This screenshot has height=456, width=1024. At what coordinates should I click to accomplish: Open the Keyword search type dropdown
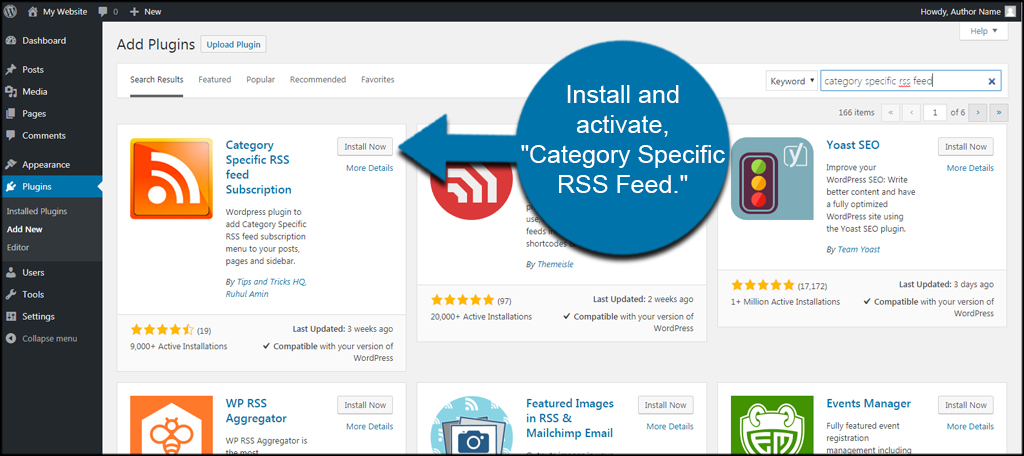(792, 81)
